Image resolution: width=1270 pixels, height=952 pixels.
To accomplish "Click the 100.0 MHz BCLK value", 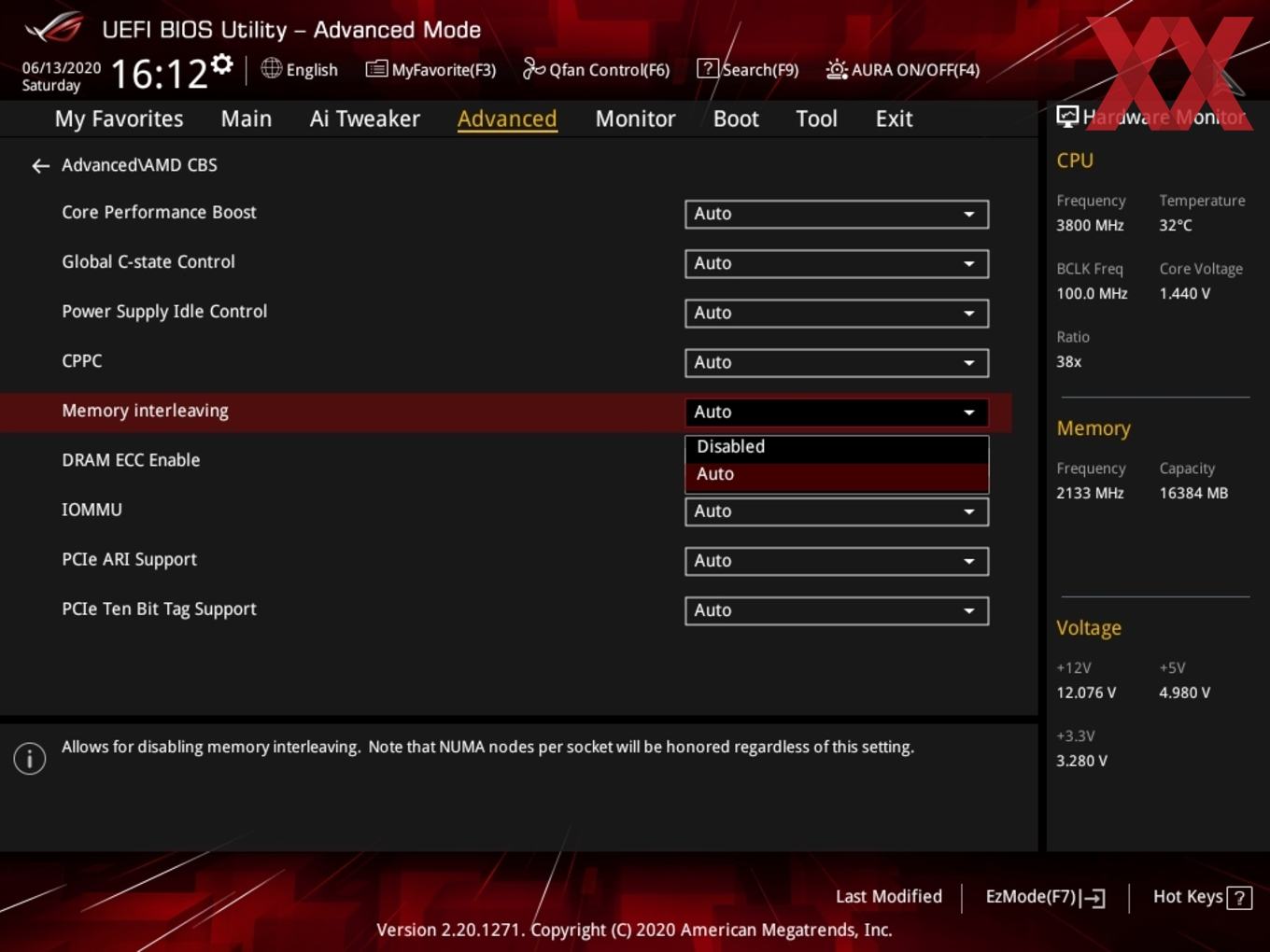I will click(1092, 294).
